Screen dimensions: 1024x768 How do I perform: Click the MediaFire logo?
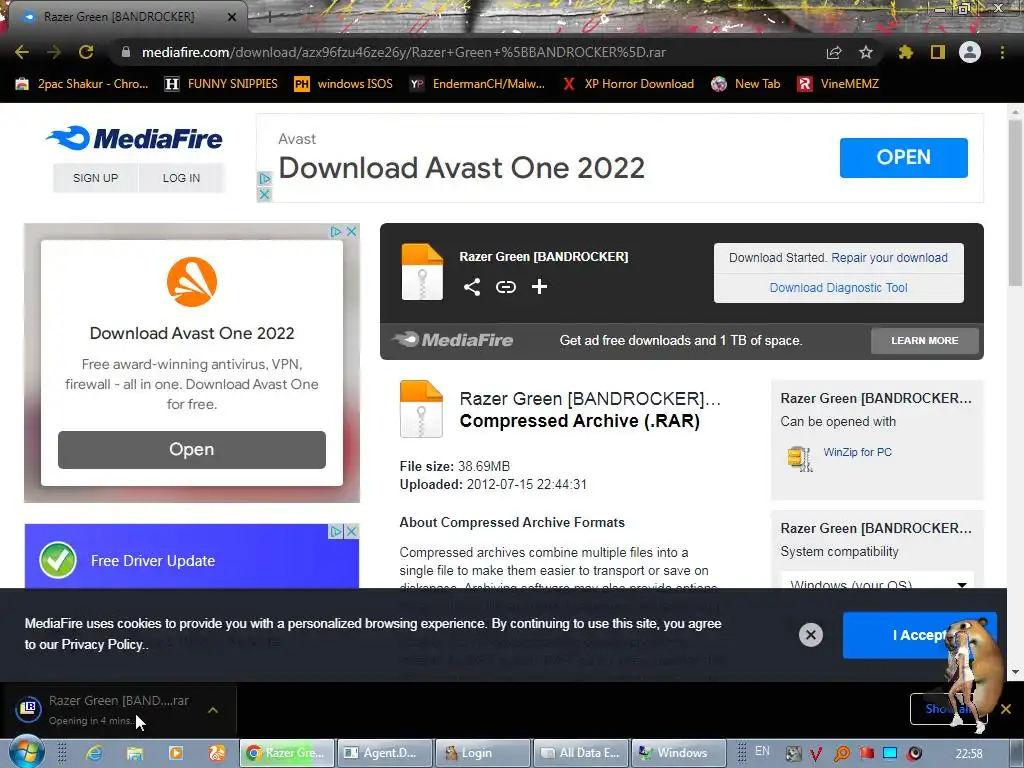[135, 138]
